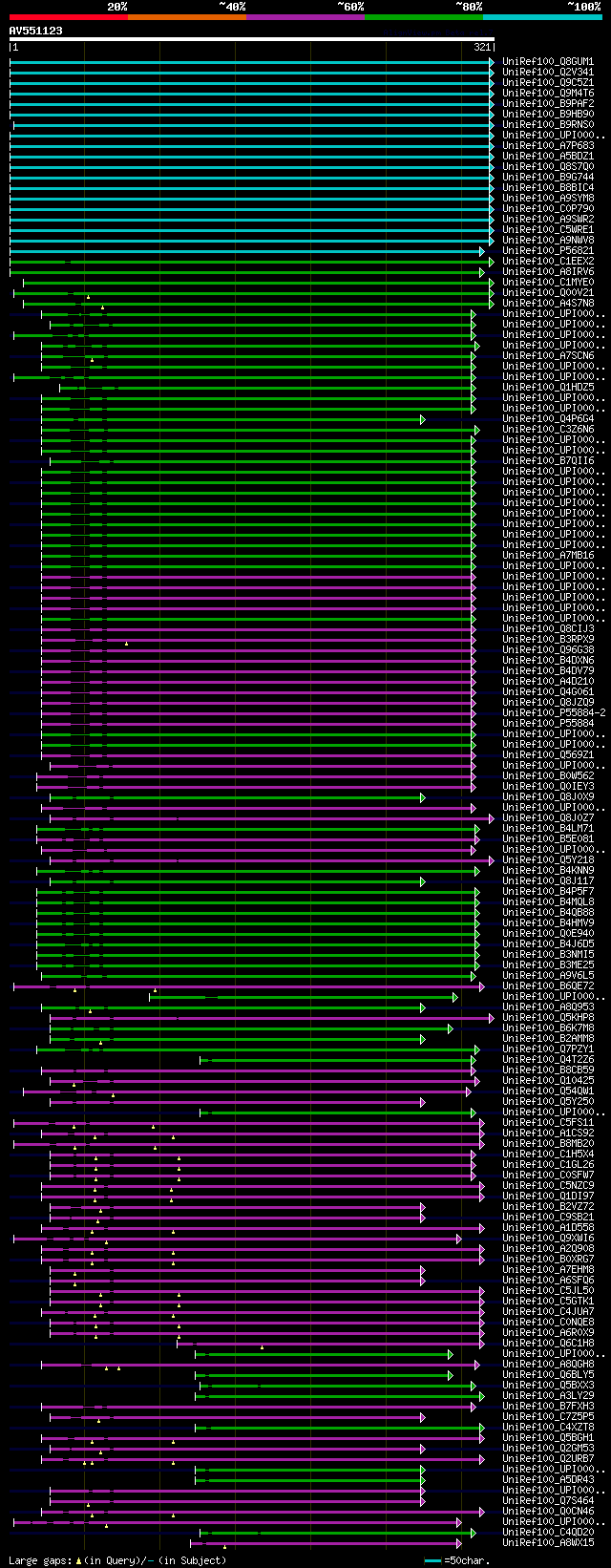Click the UniRef100_Q8GUM1 hit label
This screenshot has width=611, height=1568.
pyautogui.click(x=548, y=62)
